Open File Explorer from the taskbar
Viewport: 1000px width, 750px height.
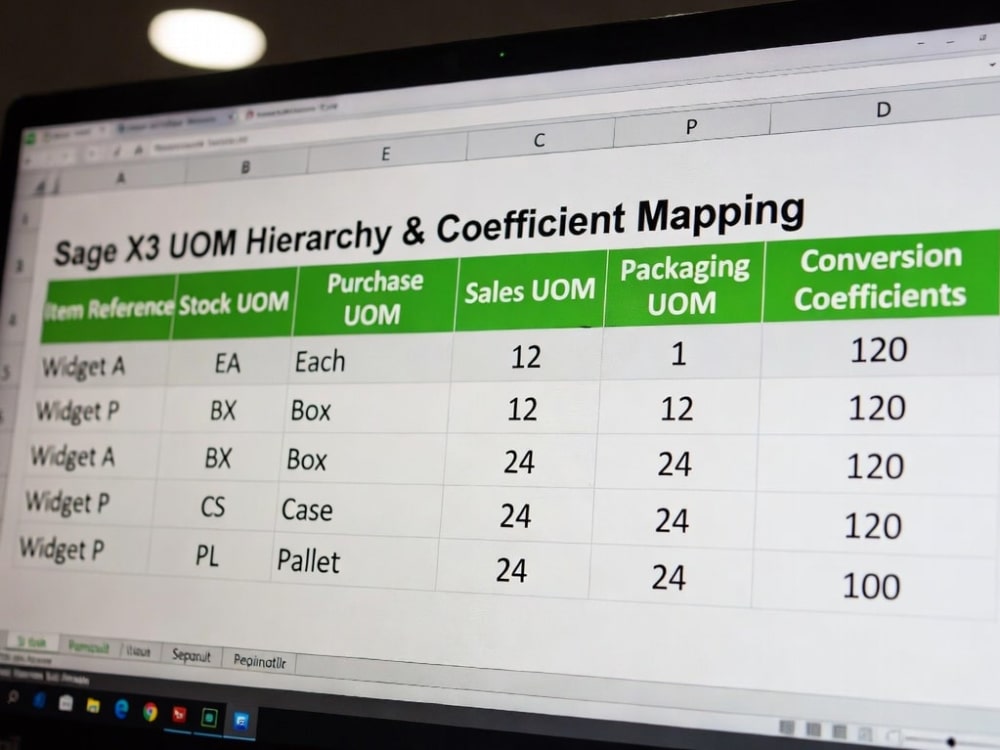[93, 705]
